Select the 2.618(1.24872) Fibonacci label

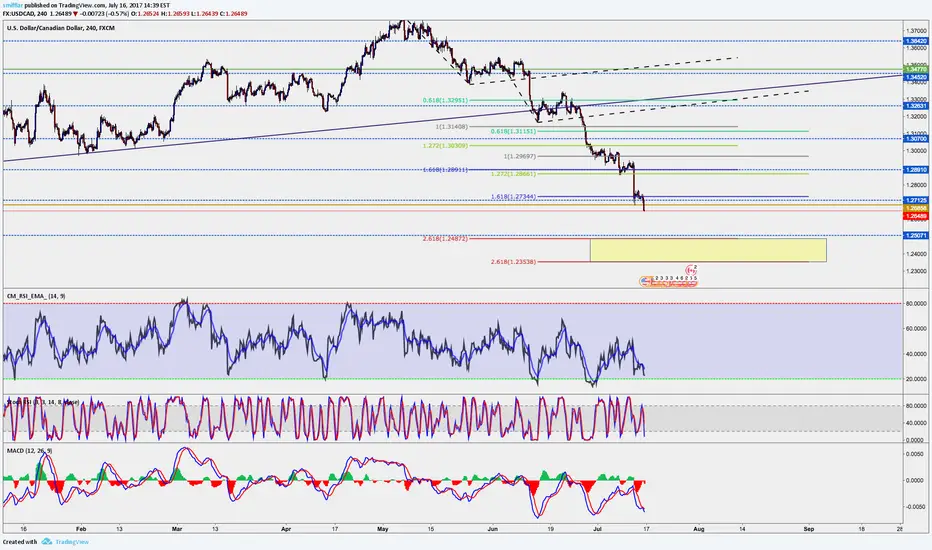click(445, 239)
